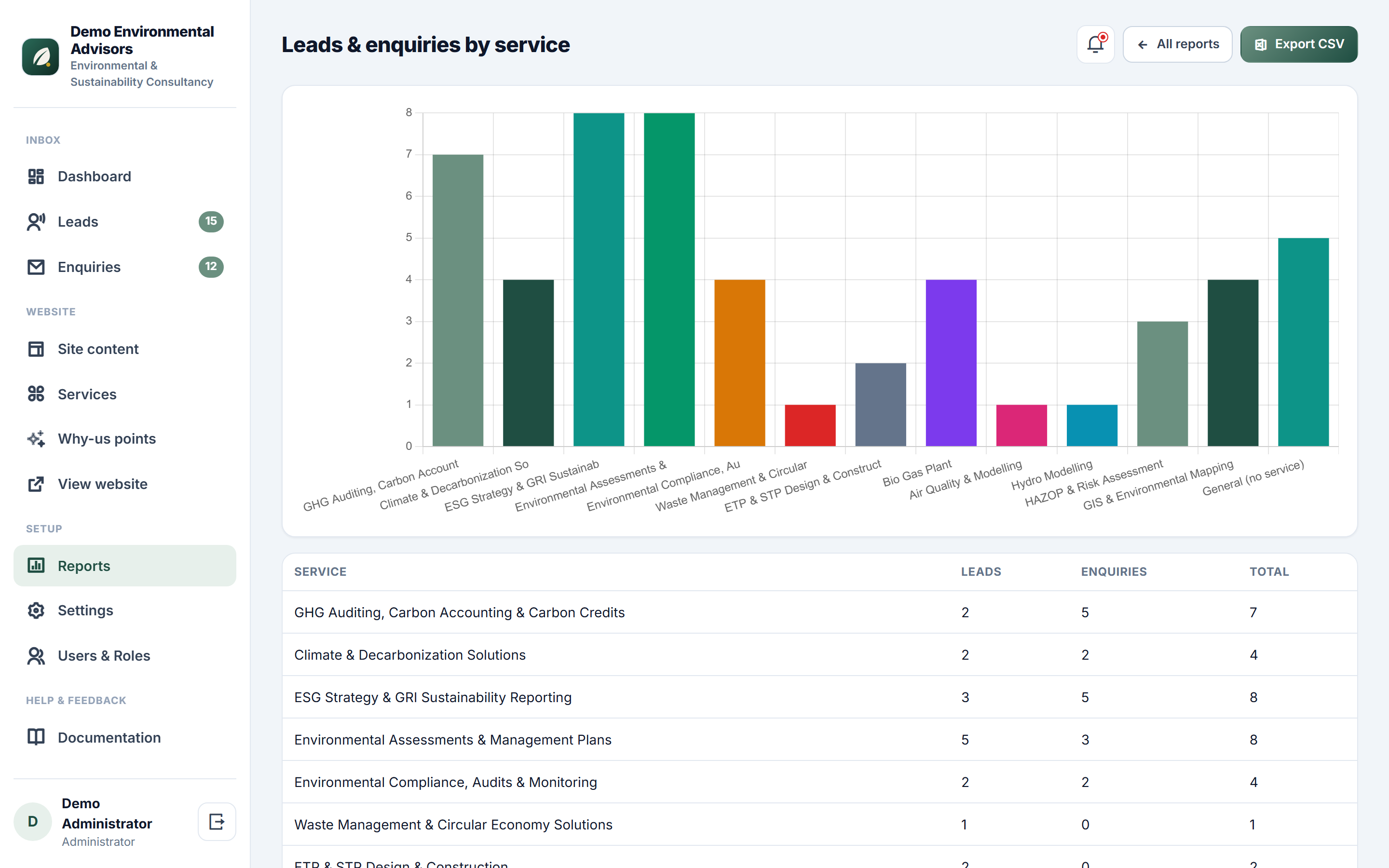
Task: Export the report as CSV
Action: 1299,44
